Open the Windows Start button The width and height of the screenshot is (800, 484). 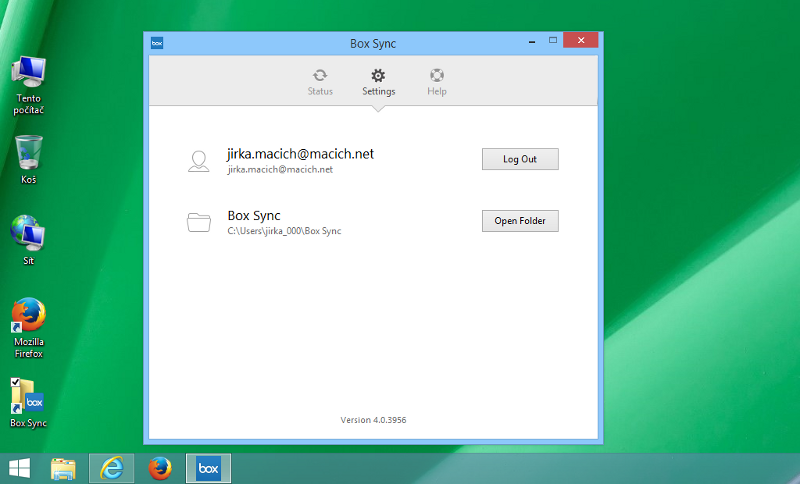(x=19, y=468)
